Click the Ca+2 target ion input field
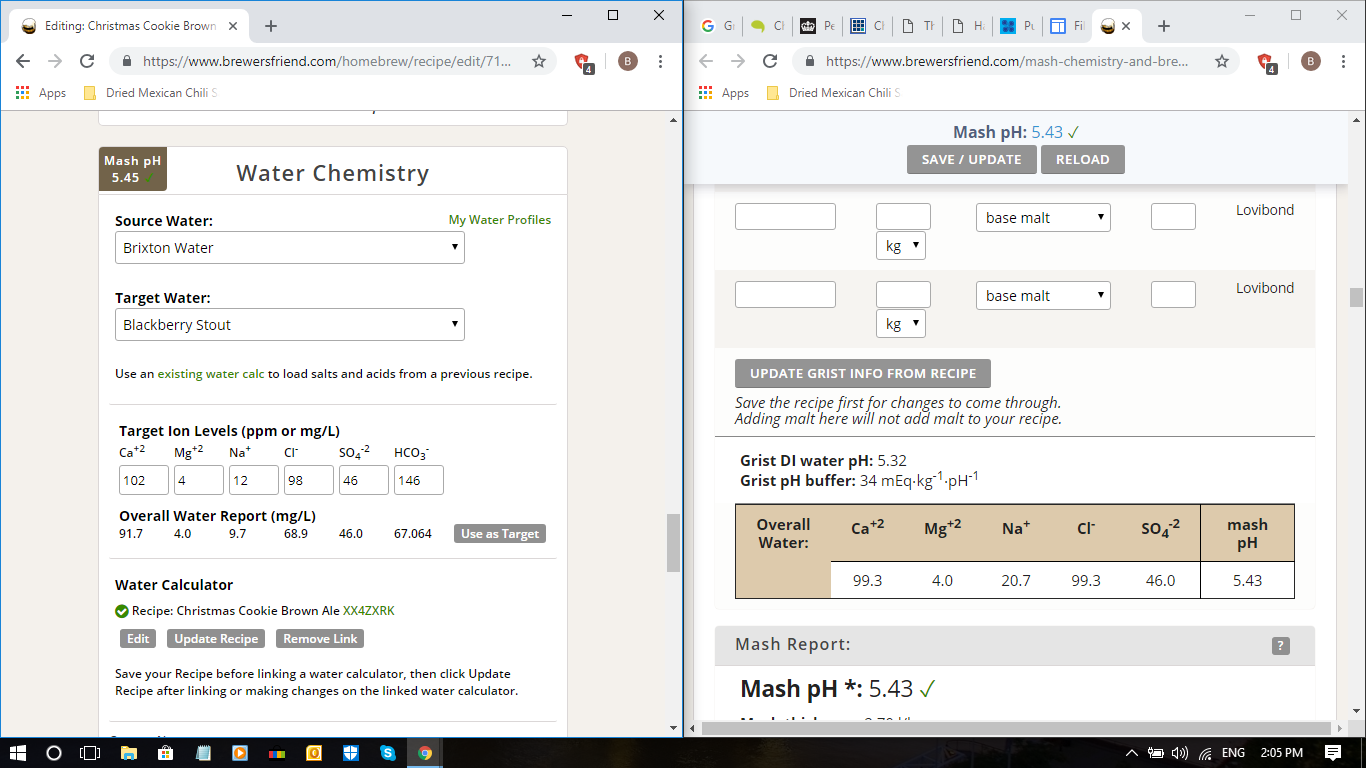 144,481
